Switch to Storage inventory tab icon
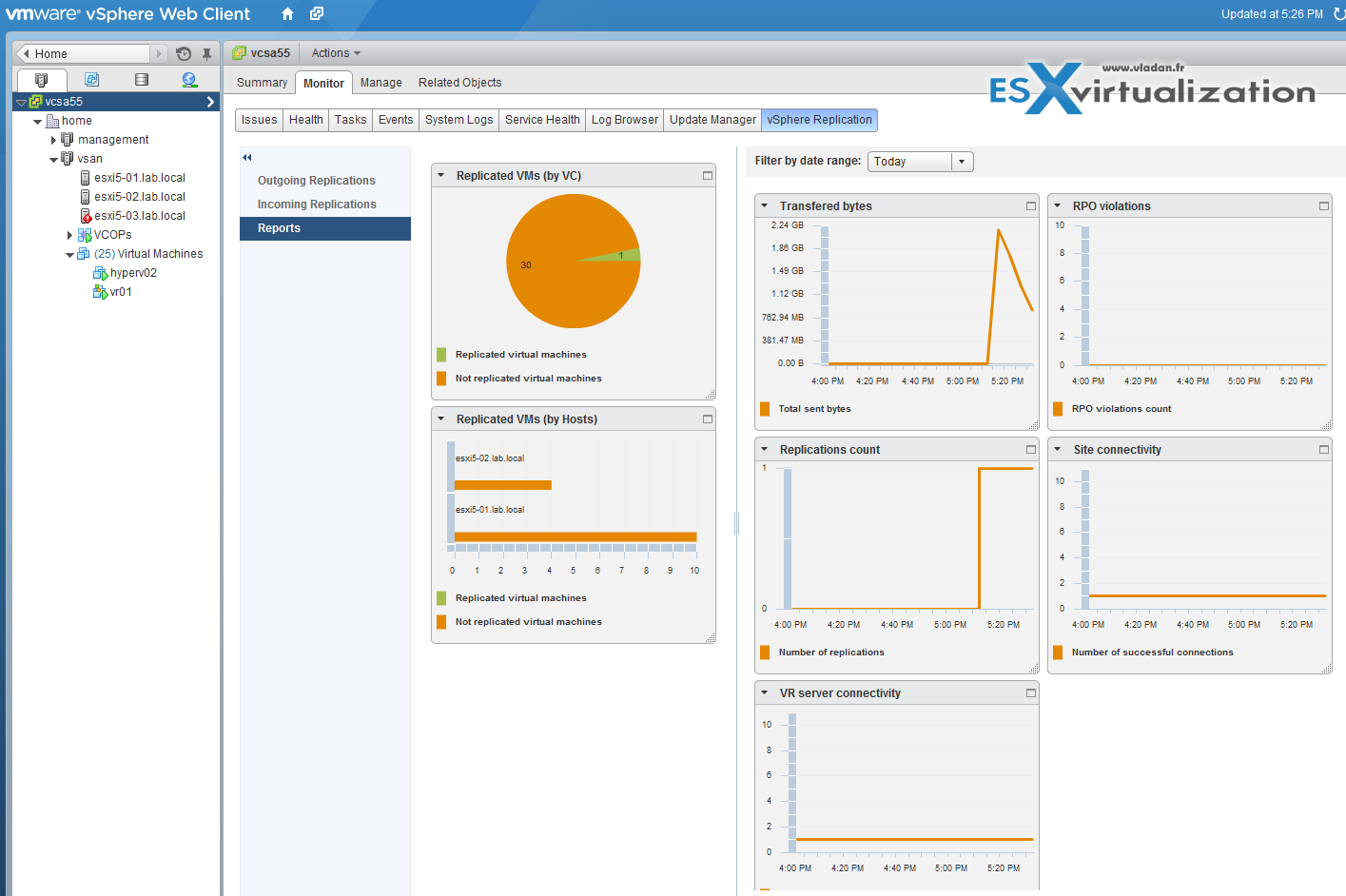The height and width of the screenshot is (896, 1346). pos(142,80)
